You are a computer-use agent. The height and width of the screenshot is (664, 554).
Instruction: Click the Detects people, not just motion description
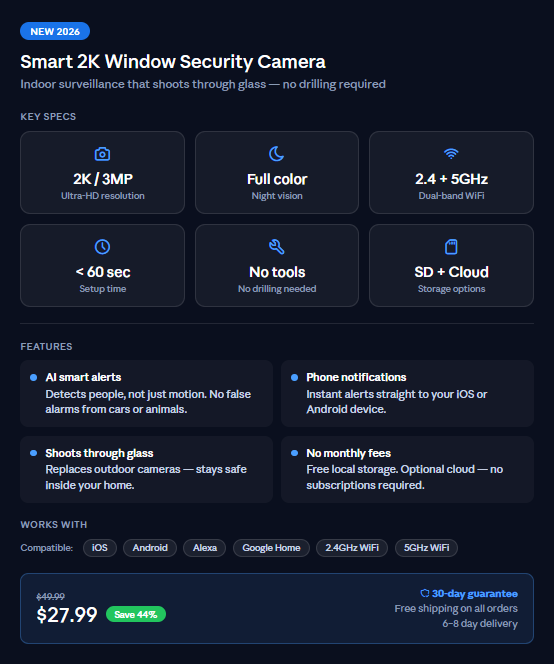point(148,402)
